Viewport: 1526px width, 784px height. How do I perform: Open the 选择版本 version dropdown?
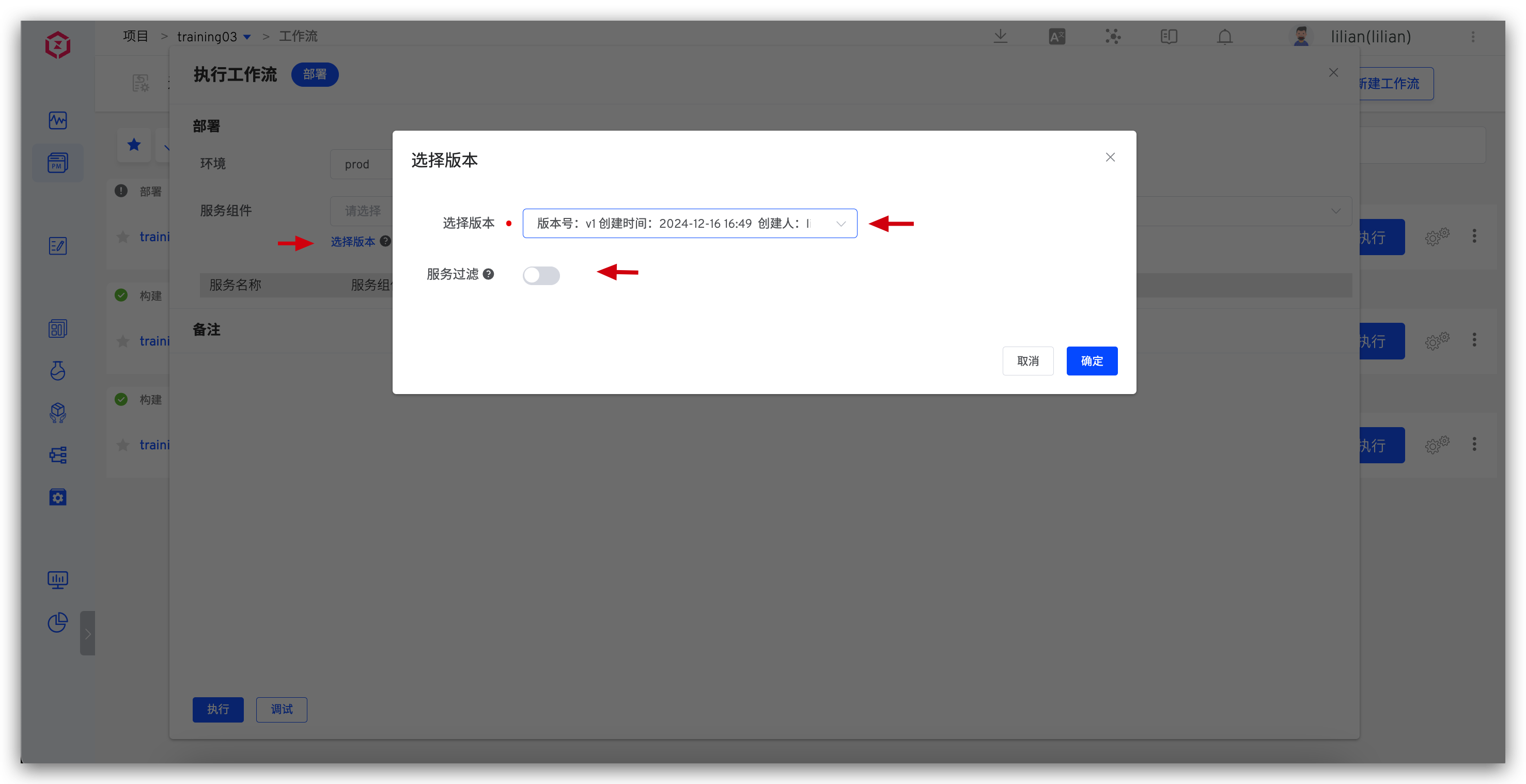690,223
